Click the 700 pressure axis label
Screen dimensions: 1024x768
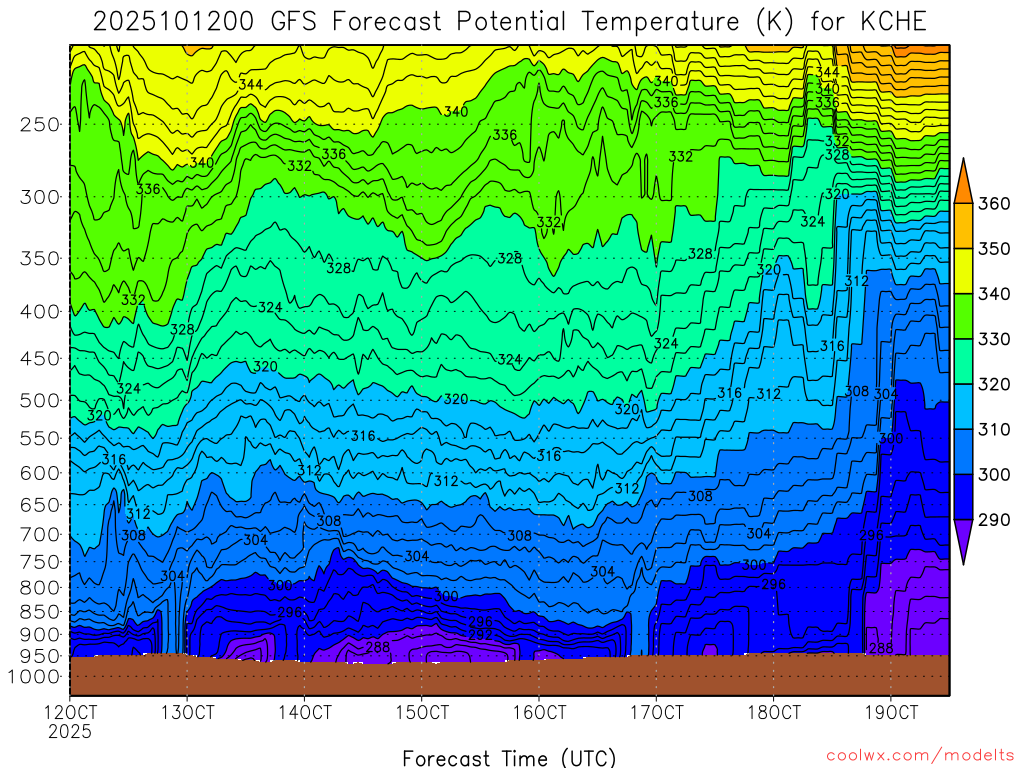pos(40,534)
